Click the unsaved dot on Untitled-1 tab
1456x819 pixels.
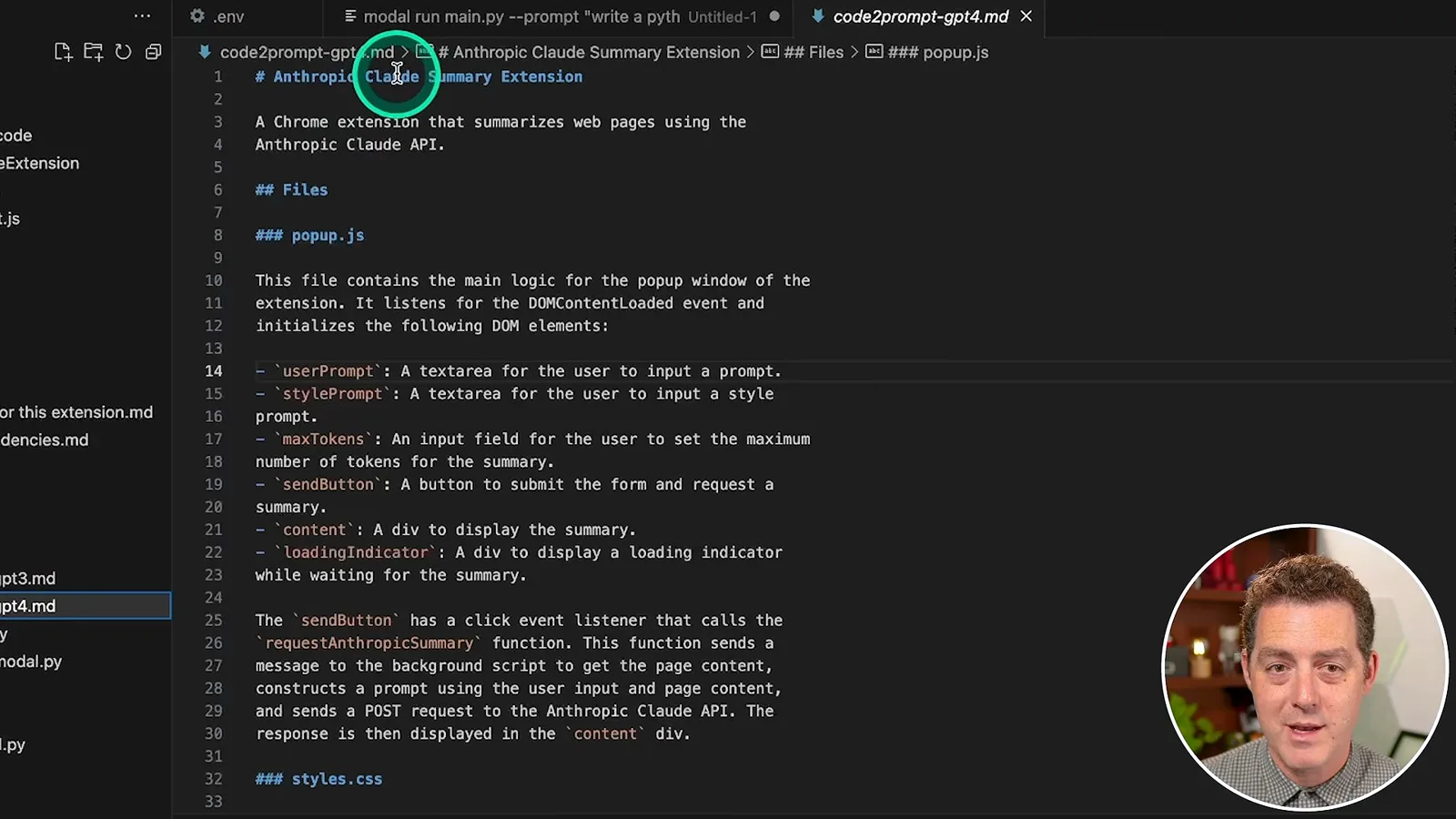(x=774, y=15)
